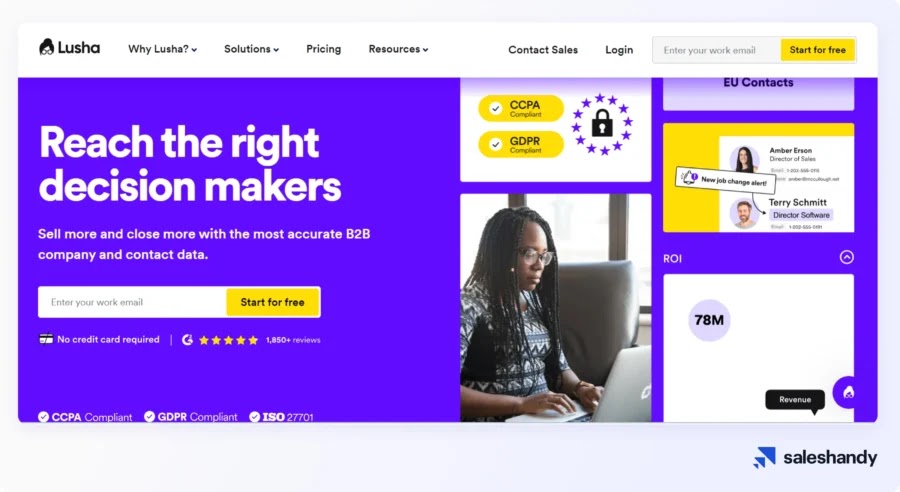Open the Pricing menu item

point(323,49)
